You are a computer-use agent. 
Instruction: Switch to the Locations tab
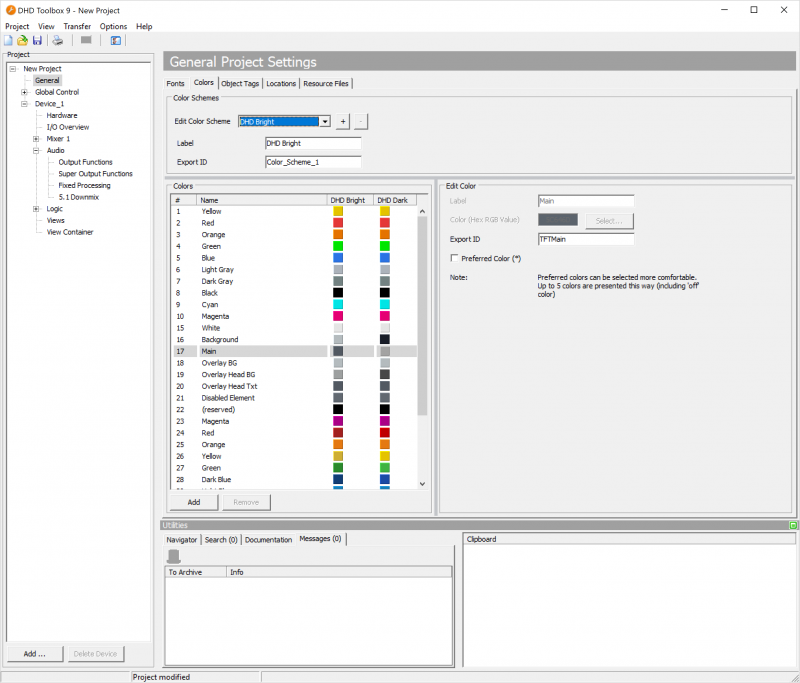(281, 83)
